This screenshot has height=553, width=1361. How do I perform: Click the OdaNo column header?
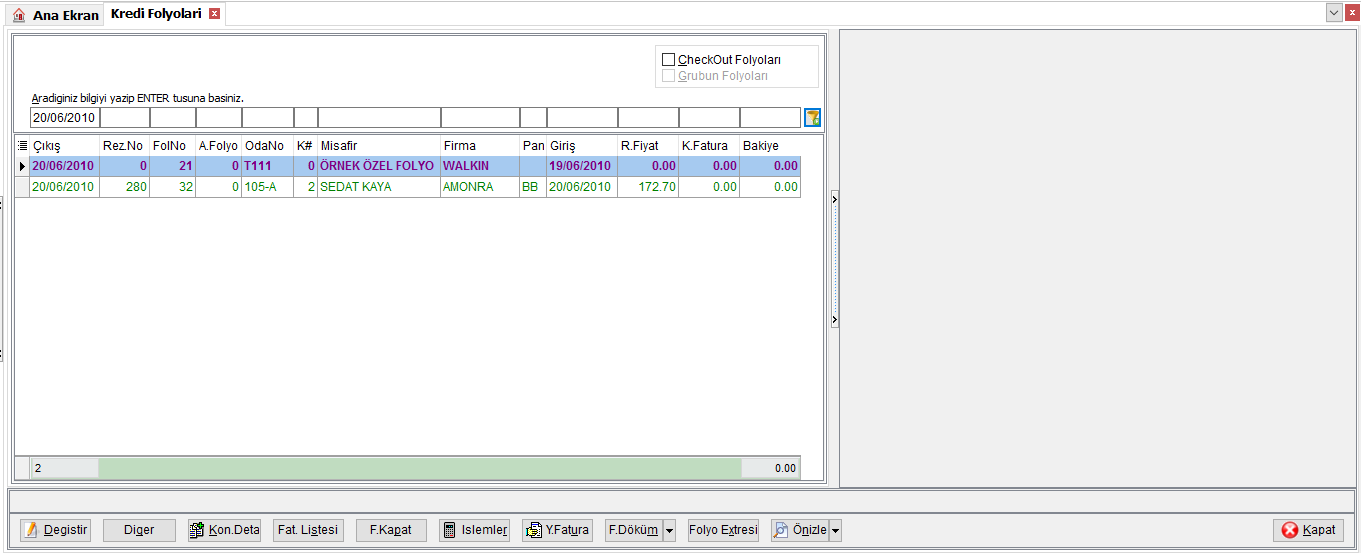click(x=267, y=146)
